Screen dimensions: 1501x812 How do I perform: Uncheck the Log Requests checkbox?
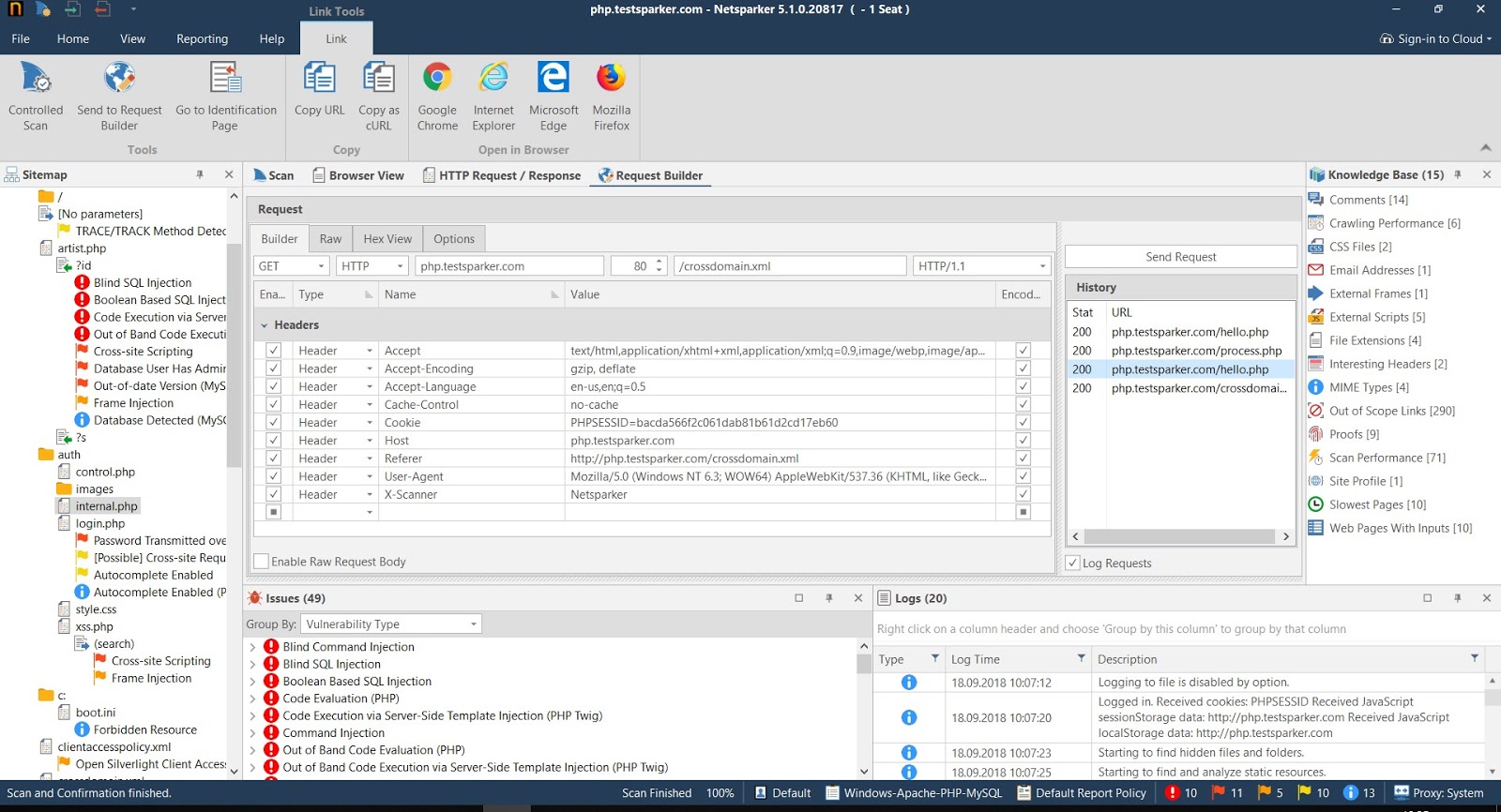click(1073, 563)
